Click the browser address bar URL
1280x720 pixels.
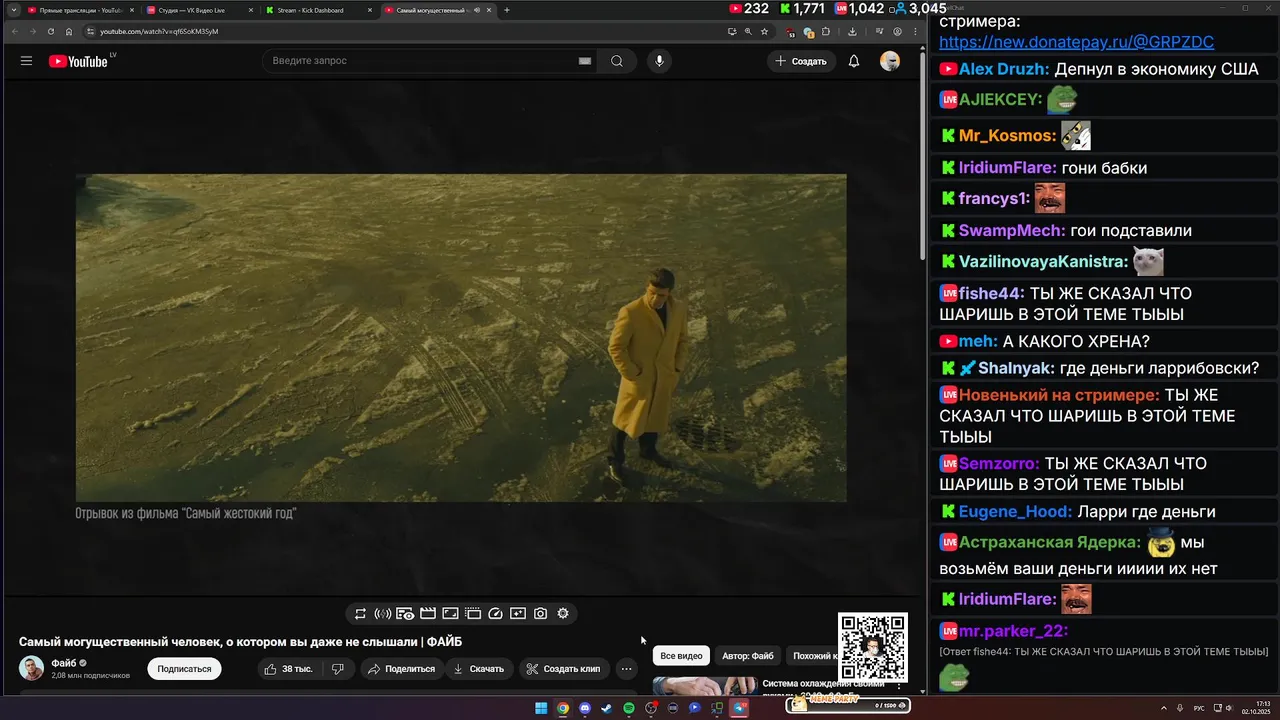(159, 31)
